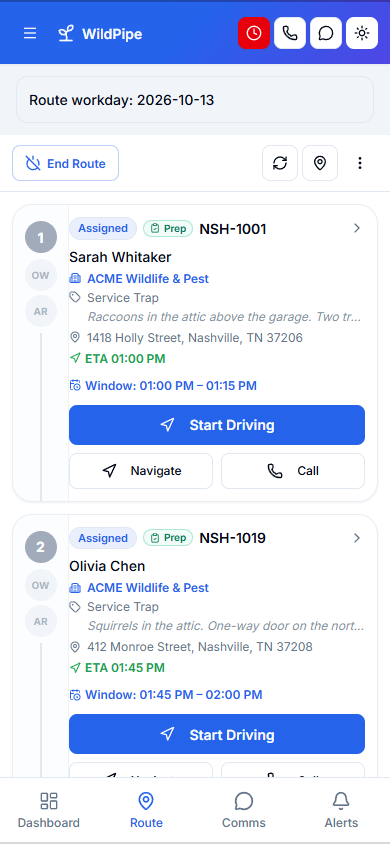Call Sarah Whitaker

pos(293,471)
